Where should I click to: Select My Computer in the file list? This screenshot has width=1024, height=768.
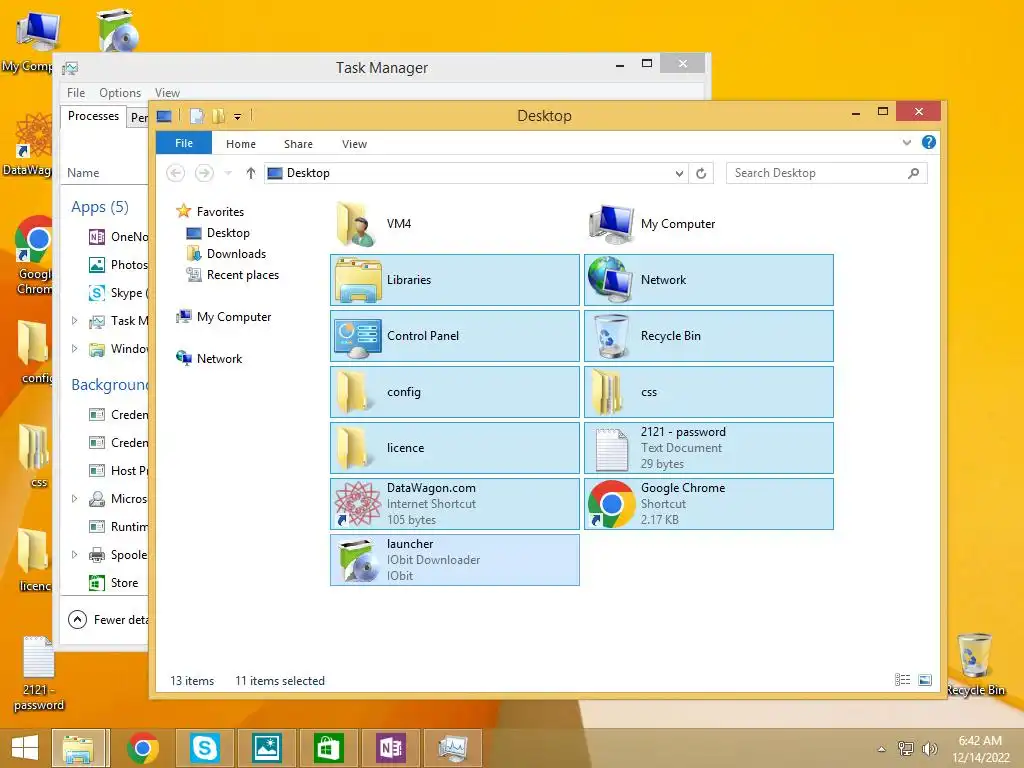pyautogui.click(x=709, y=224)
